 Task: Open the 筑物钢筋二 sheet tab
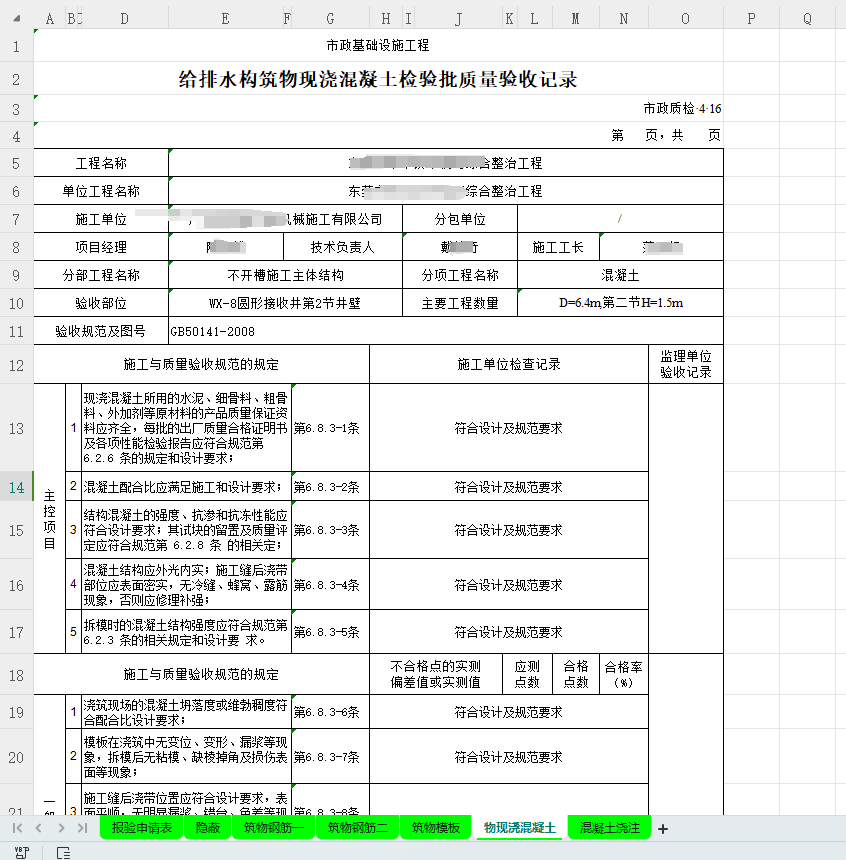[x=358, y=828]
